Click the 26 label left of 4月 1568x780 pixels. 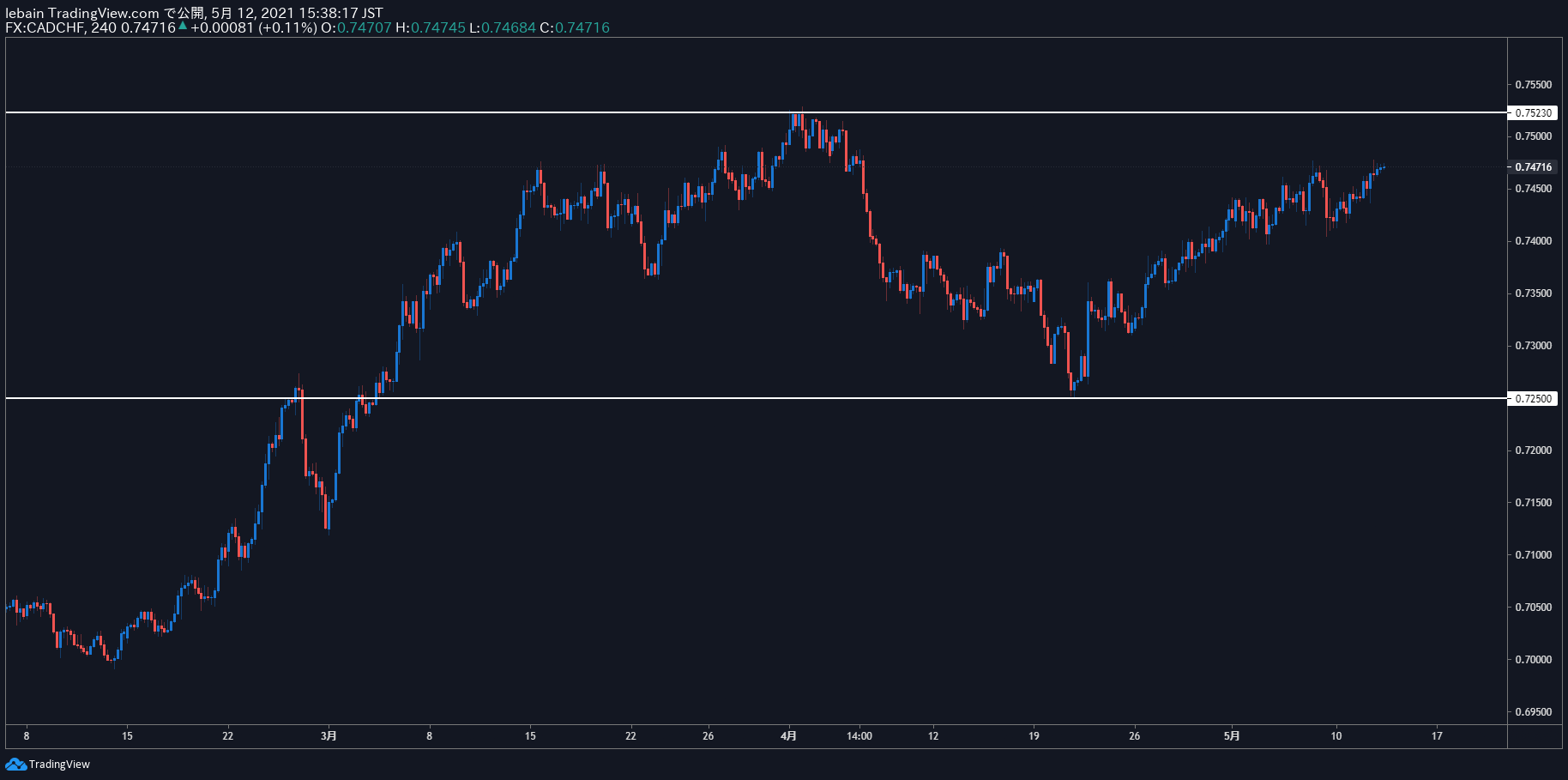click(x=709, y=735)
